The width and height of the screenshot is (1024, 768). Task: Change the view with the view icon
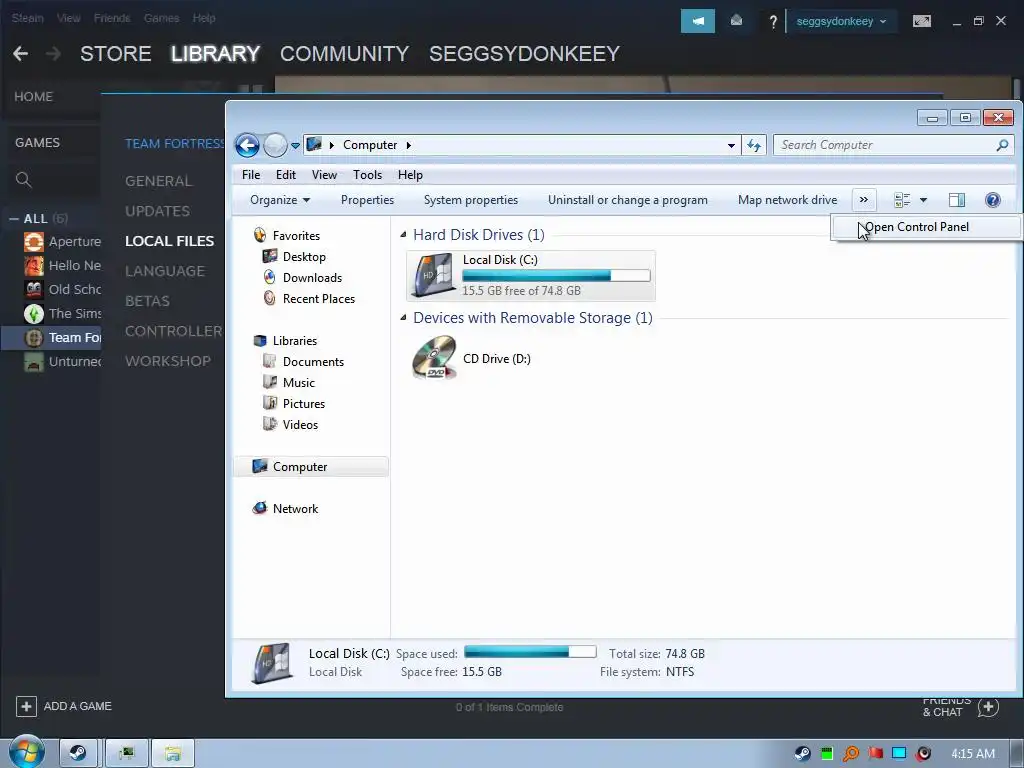pos(902,200)
